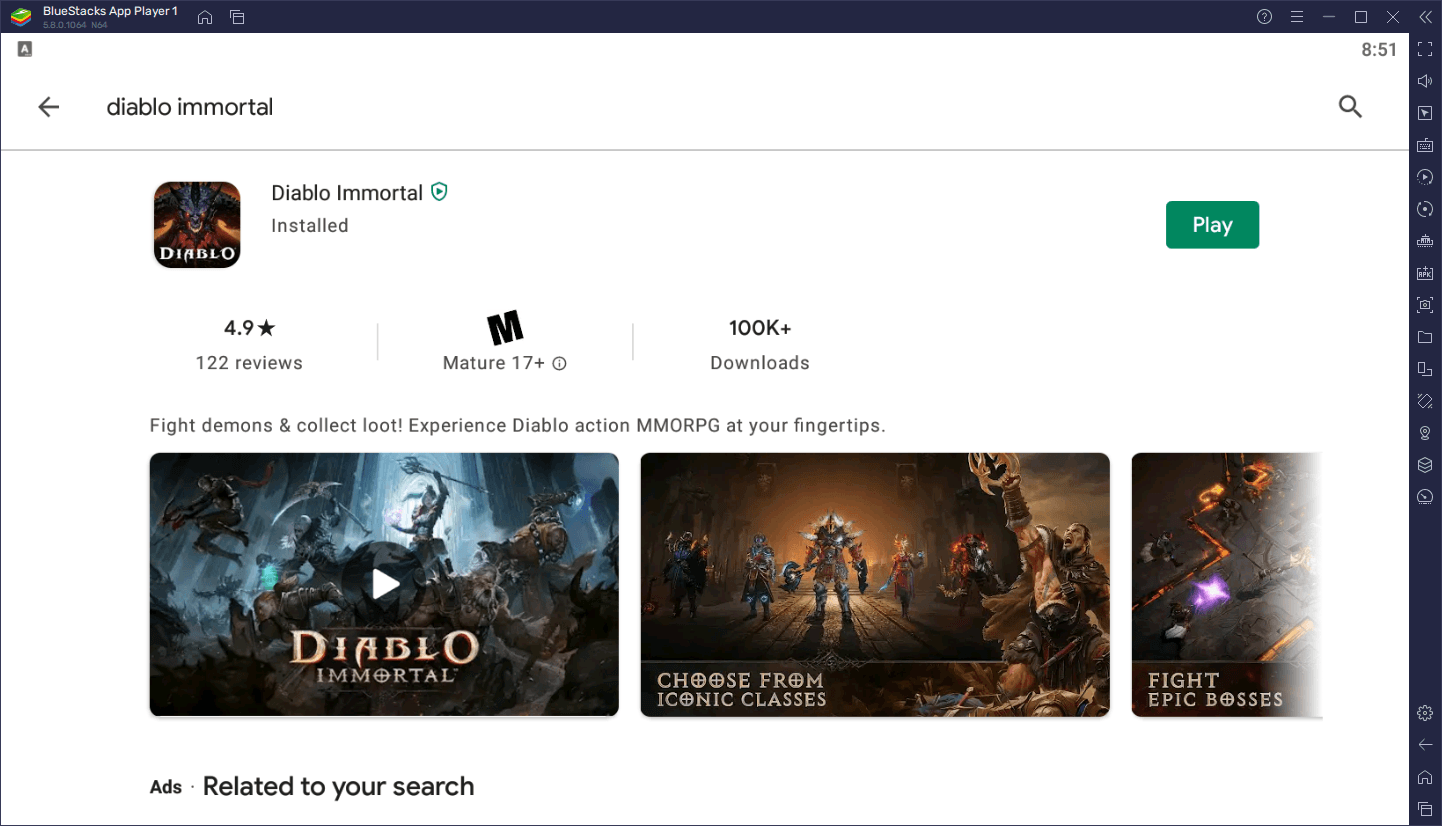Screen dimensions: 1442x826
Task: Play the Diablo Immortal trailer video
Action: (x=384, y=584)
